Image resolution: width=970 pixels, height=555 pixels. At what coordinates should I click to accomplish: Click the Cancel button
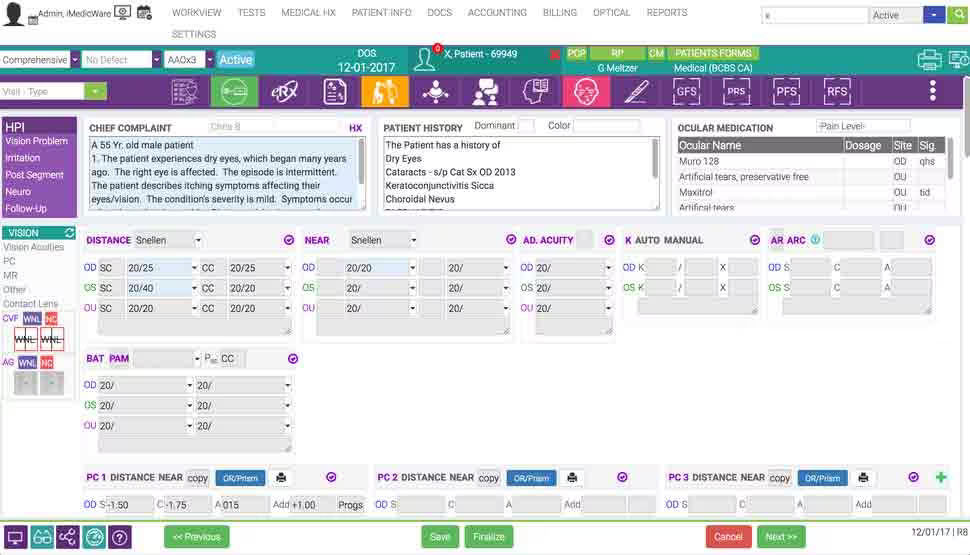point(728,536)
